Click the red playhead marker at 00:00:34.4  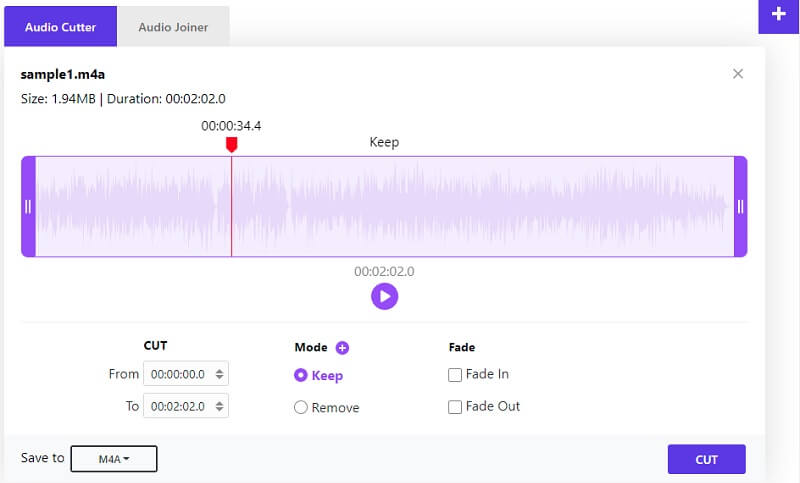[x=231, y=145]
